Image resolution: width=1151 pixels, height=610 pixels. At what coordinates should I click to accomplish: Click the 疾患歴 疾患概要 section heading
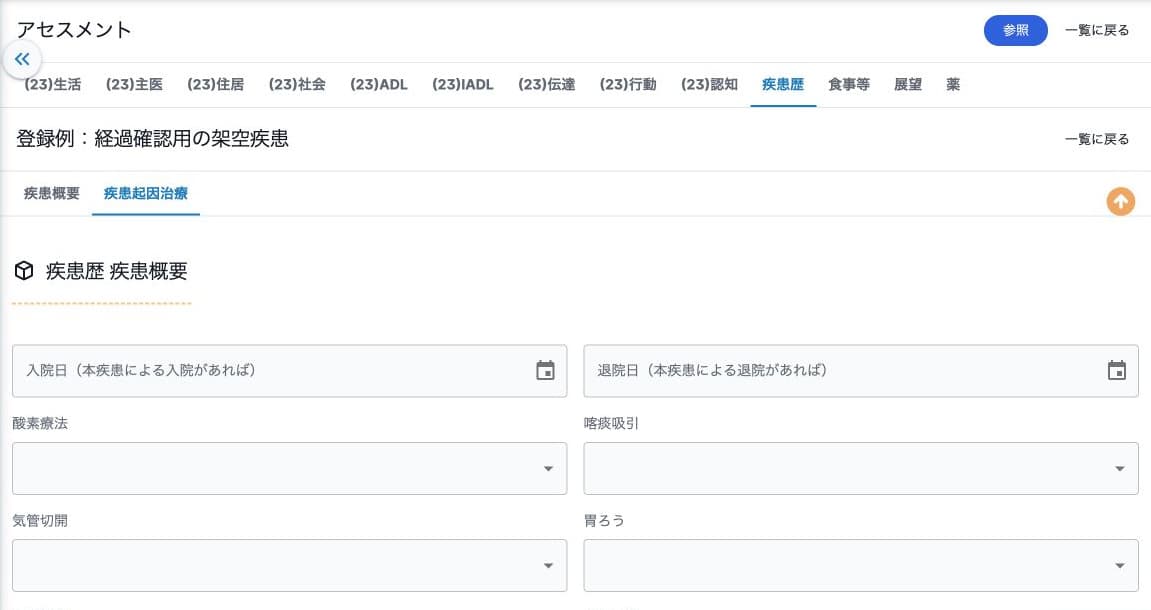pos(117,271)
